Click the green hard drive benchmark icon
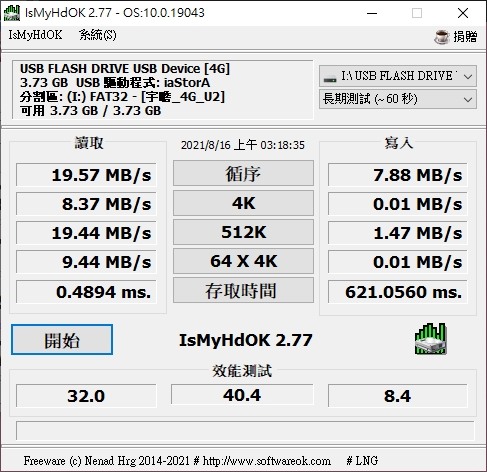Viewport: 487px width, 472px height. coord(430,339)
